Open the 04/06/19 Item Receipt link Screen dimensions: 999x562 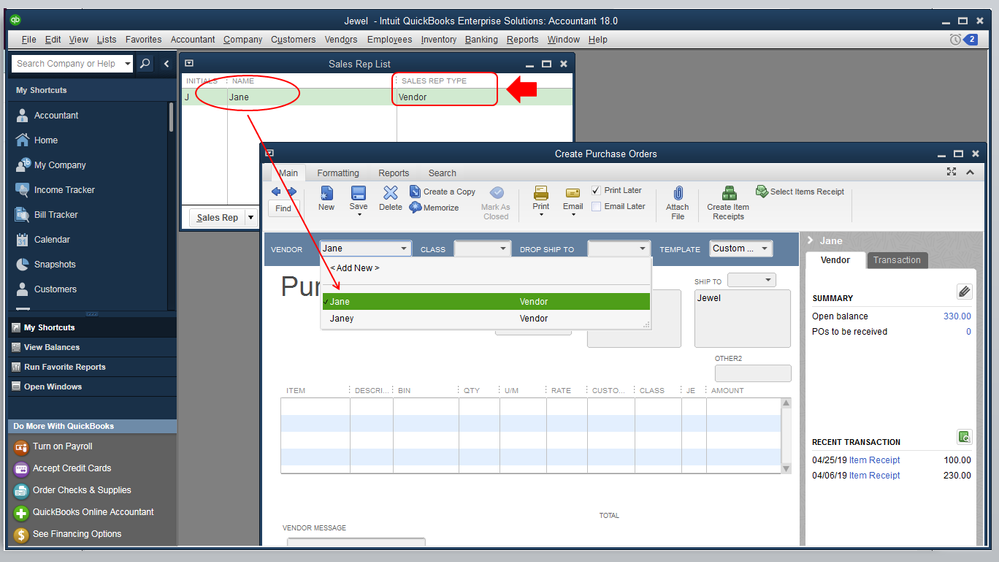tap(874, 475)
